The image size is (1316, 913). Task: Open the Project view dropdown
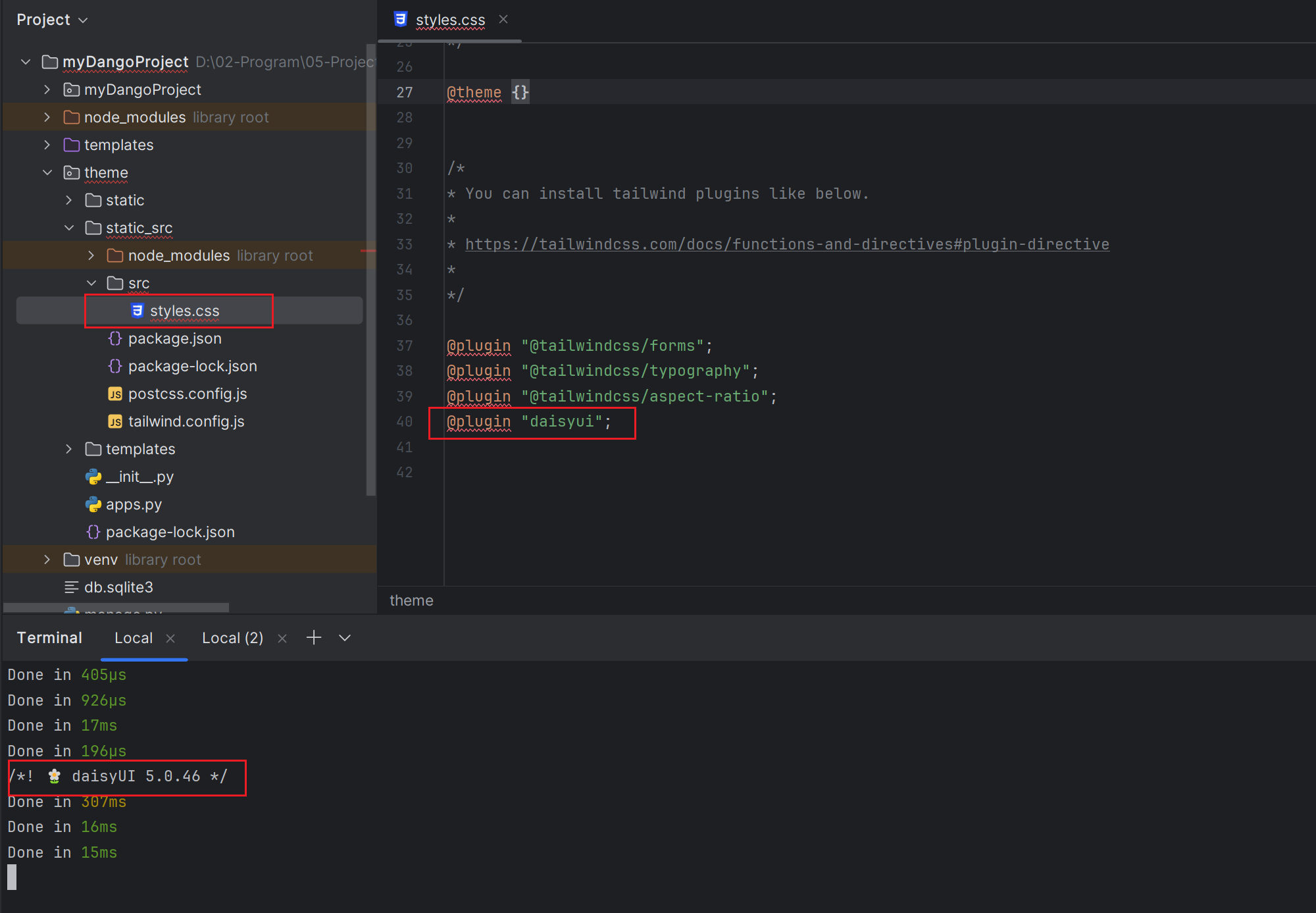pyautogui.click(x=53, y=19)
